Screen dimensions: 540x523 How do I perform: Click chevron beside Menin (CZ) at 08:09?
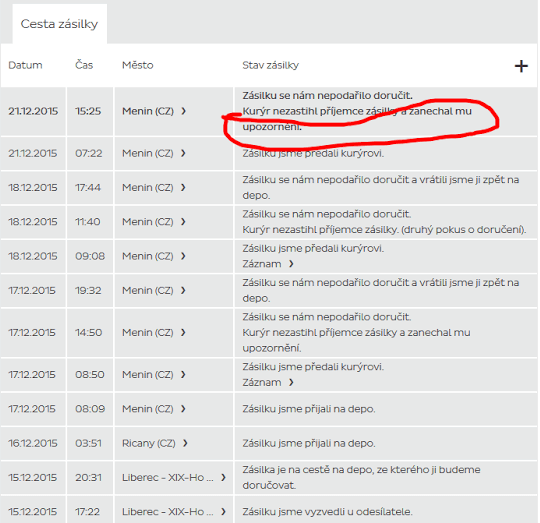183,409
